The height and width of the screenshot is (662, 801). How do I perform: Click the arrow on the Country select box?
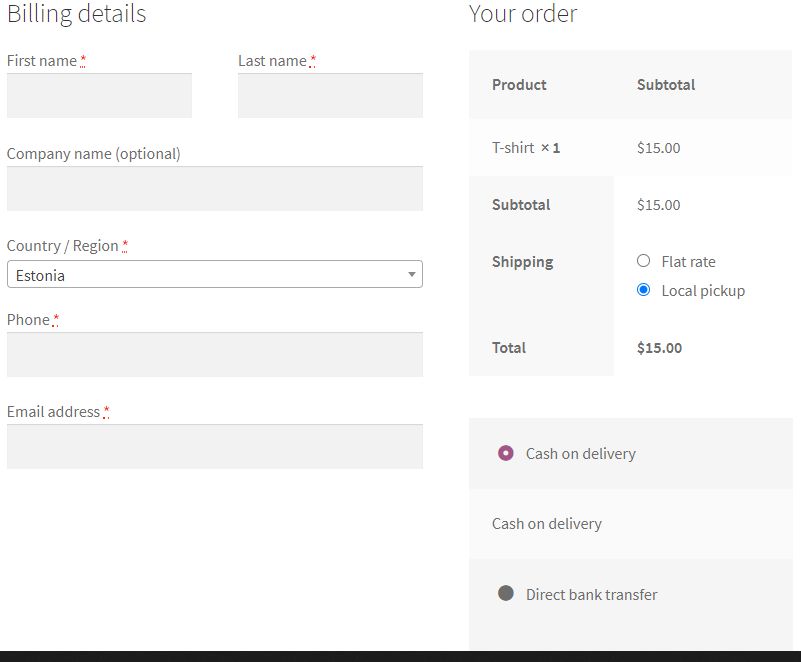click(412, 275)
